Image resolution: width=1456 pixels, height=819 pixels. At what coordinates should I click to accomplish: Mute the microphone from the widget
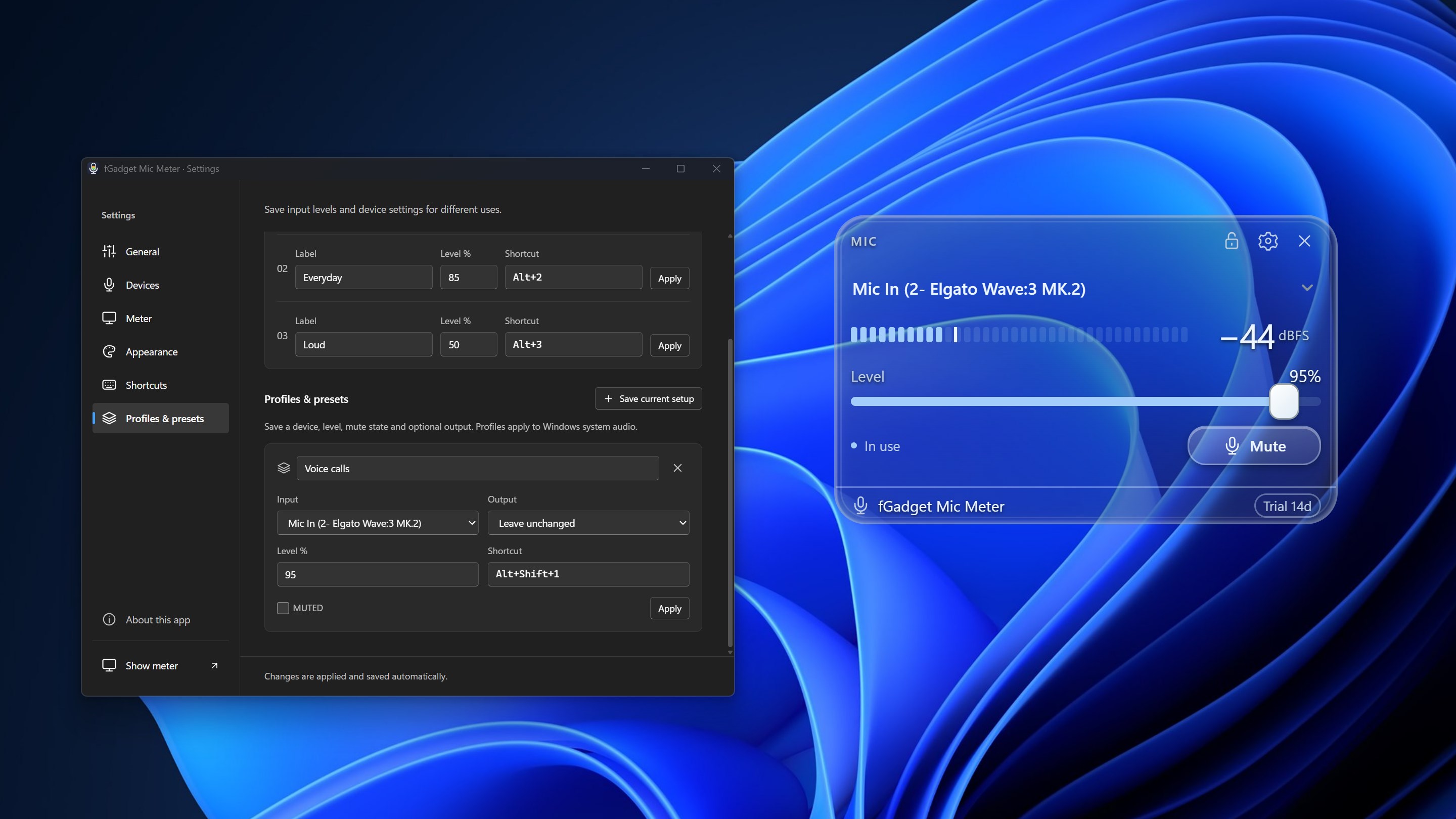point(1254,445)
